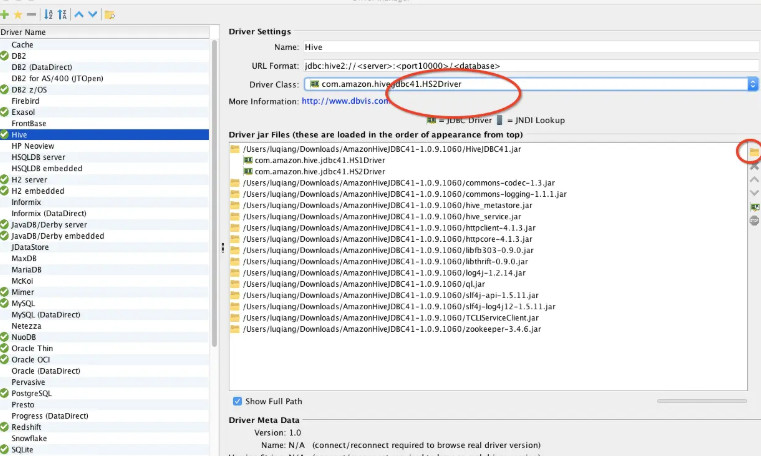Select the HSQLDB server driver row
Screen dimensions: 761x456
pyautogui.click(x=105, y=157)
